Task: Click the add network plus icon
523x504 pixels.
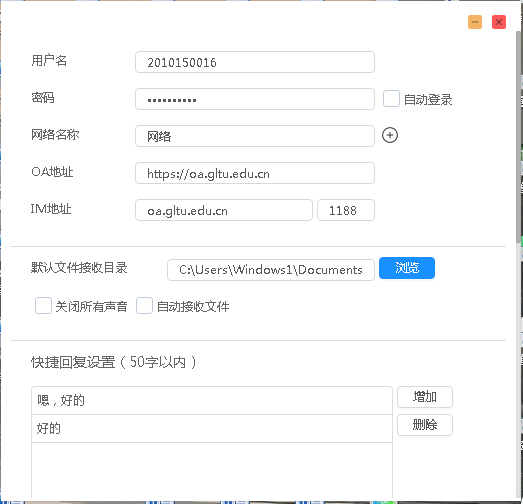Action: (390, 135)
